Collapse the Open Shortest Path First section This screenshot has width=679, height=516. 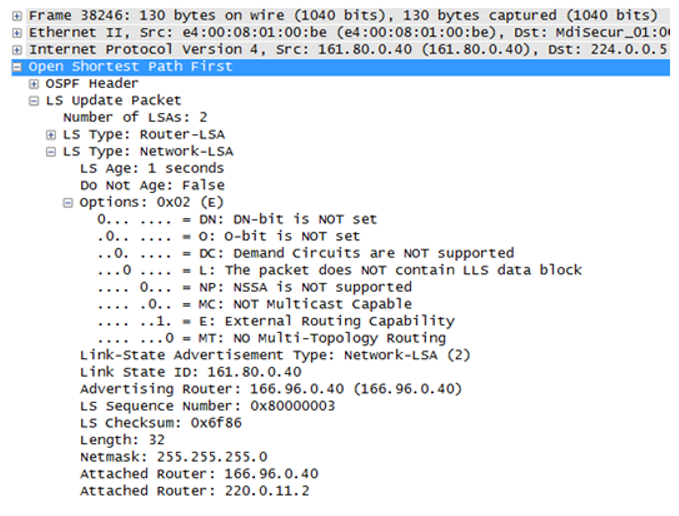click(x=17, y=67)
